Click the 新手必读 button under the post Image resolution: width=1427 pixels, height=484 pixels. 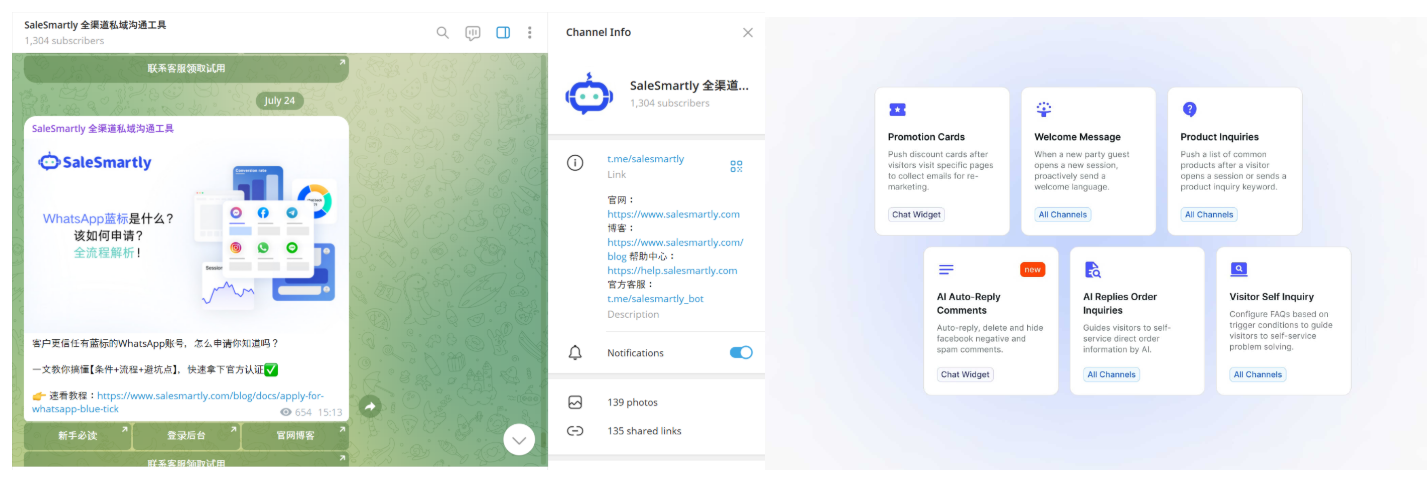(77, 436)
